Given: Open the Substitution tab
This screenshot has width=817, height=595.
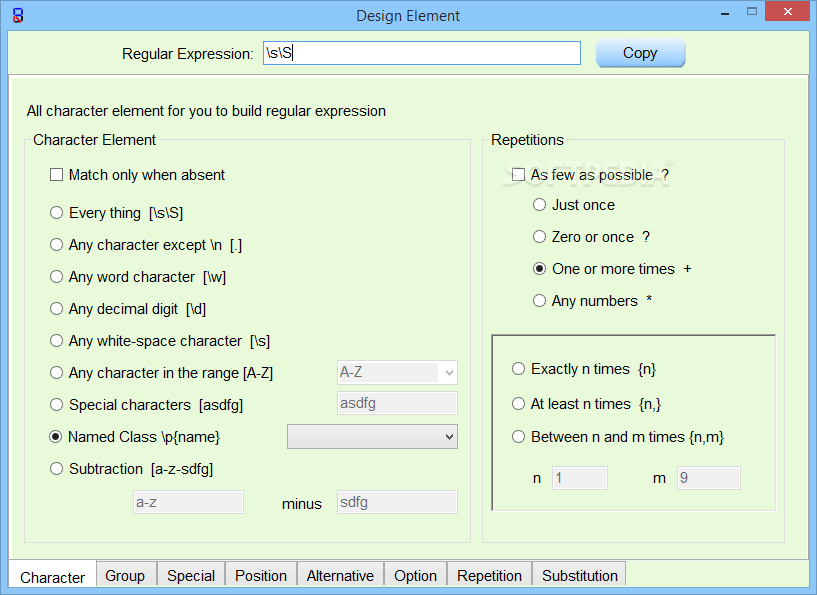Looking at the screenshot, I should tap(580, 575).
